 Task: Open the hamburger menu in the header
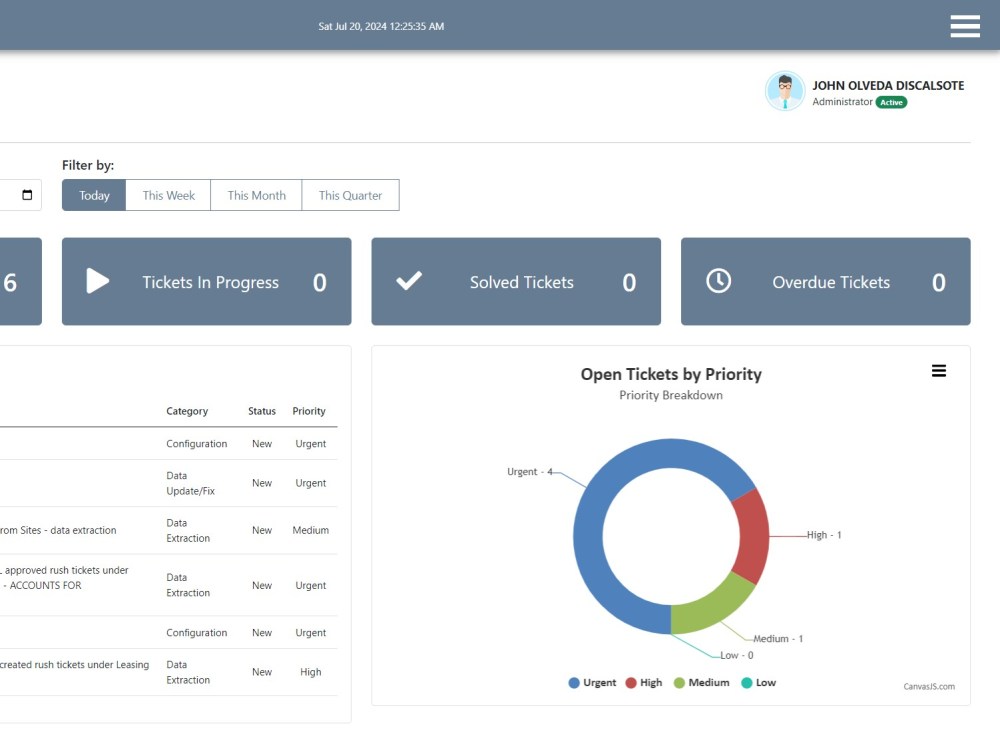965,26
